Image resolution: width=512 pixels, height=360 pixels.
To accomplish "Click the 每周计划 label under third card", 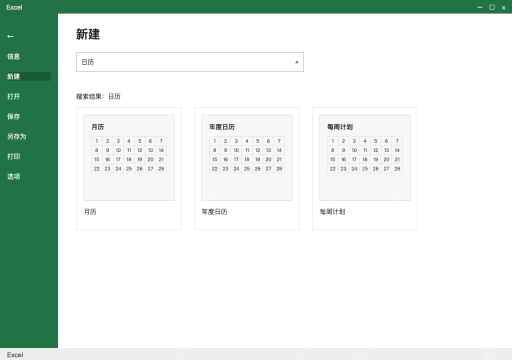I will (332, 212).
